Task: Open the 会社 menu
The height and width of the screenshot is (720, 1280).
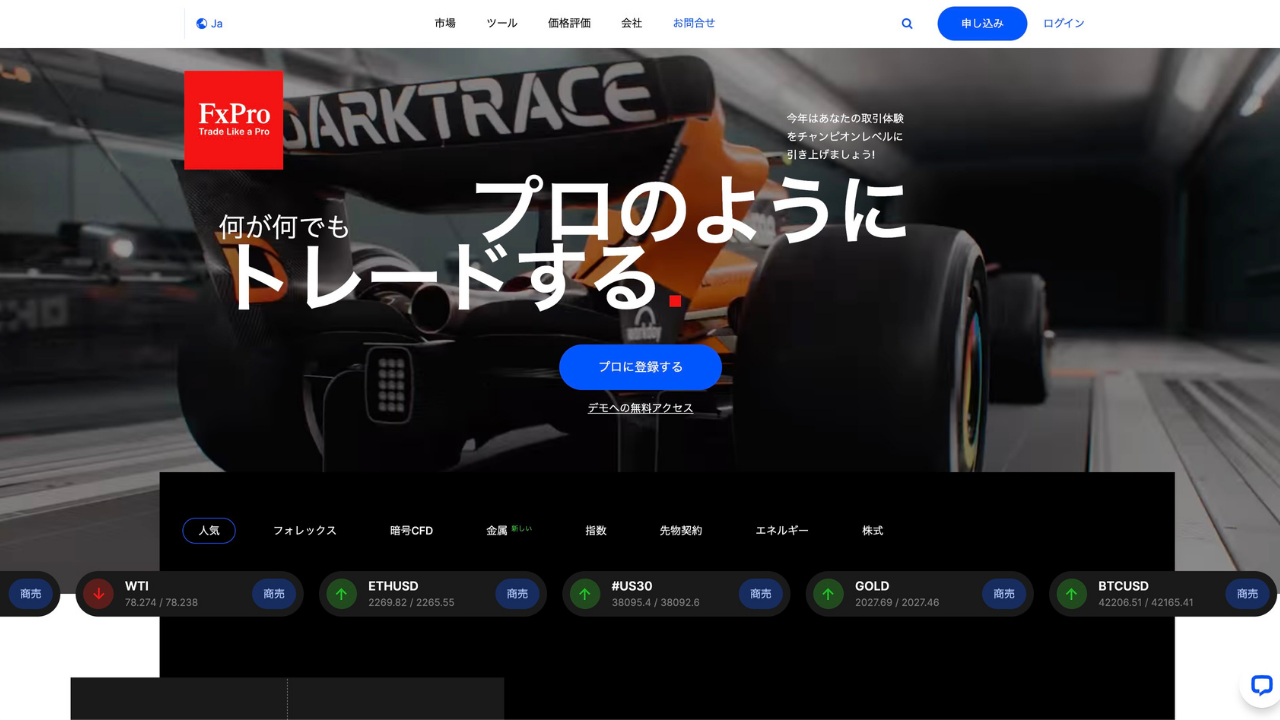Action: click(631, 23)
